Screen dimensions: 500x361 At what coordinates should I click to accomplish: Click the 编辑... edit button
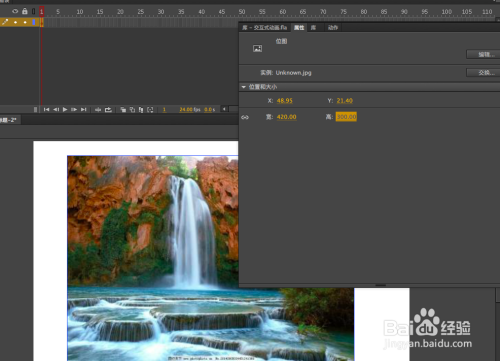(483, 55)
